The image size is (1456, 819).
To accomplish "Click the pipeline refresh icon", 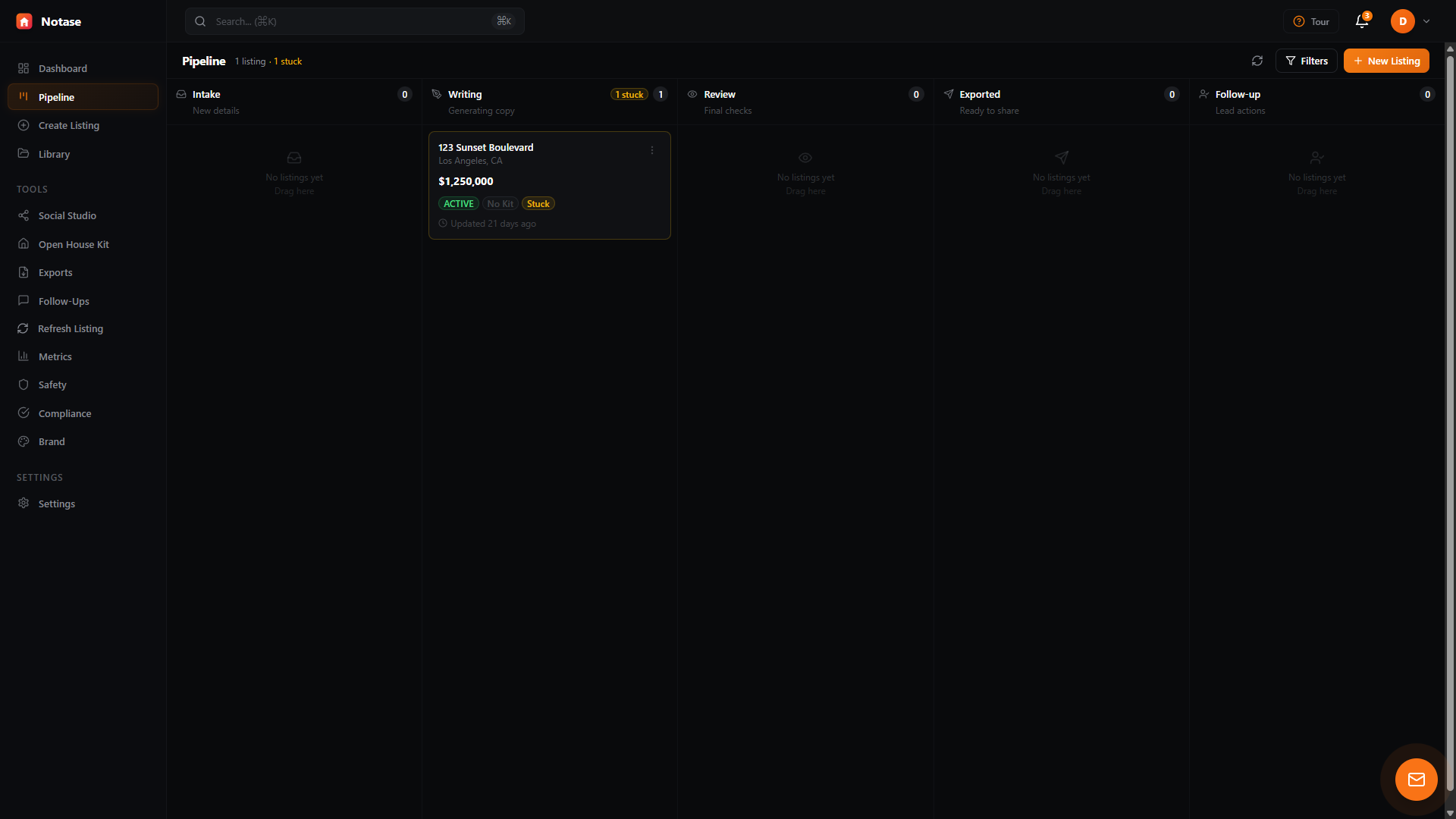I will click(x=1258, y=61).
